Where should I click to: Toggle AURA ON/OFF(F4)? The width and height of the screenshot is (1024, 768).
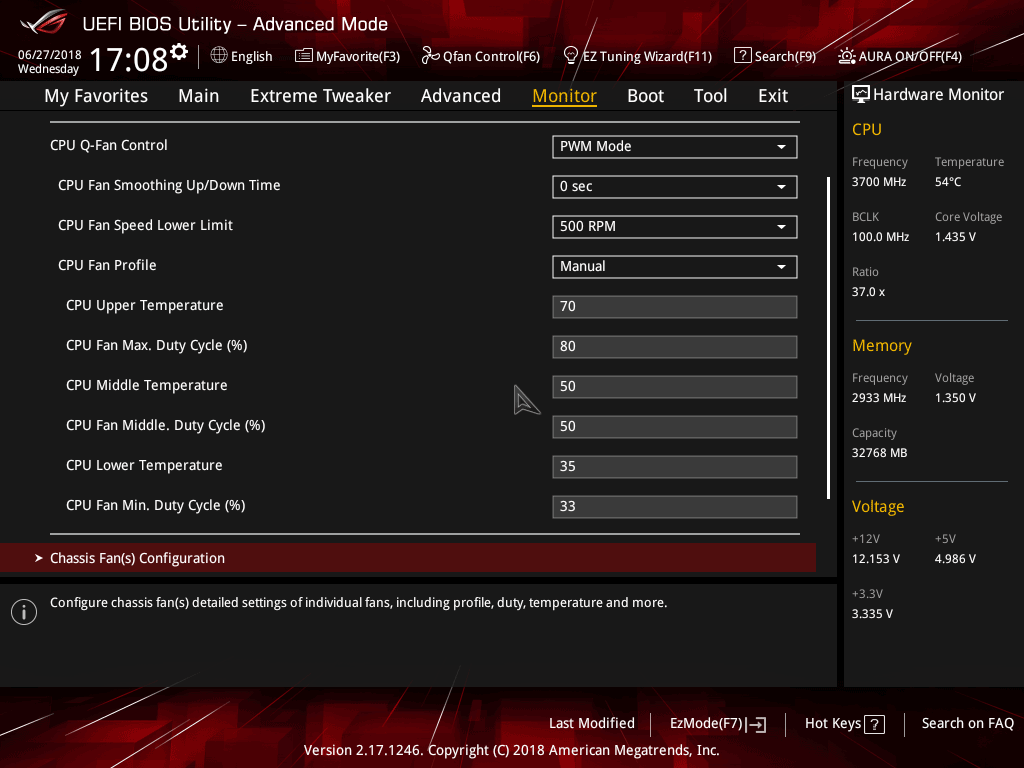pos(900,56)
